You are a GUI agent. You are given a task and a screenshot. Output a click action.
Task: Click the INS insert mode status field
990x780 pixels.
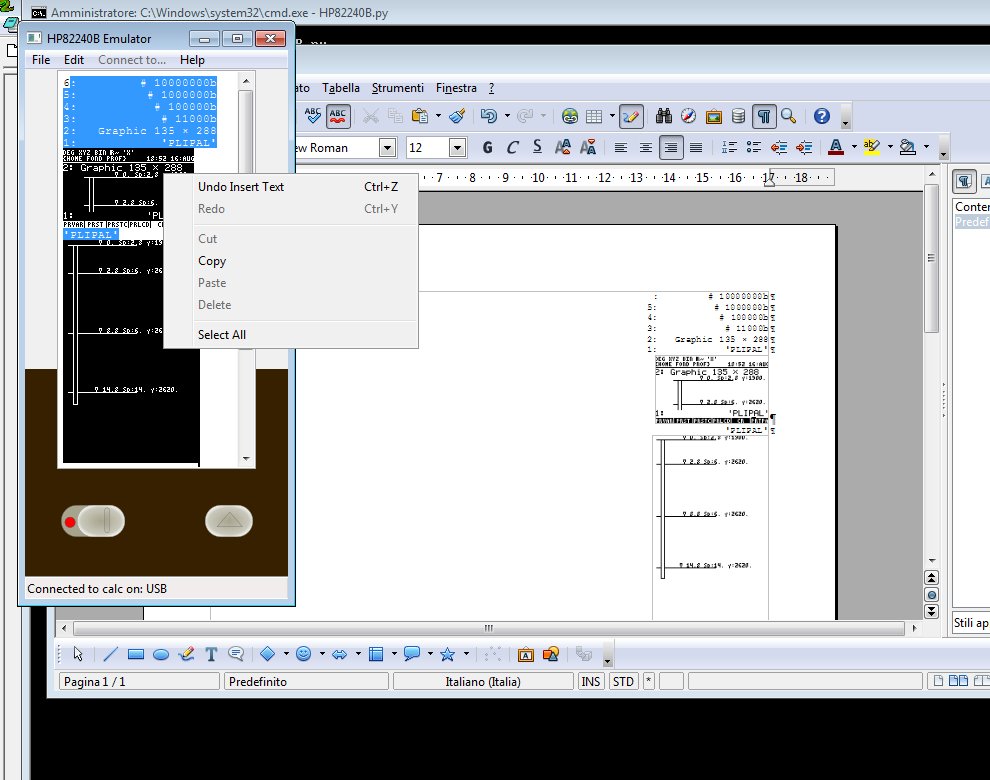click(591, 681)
